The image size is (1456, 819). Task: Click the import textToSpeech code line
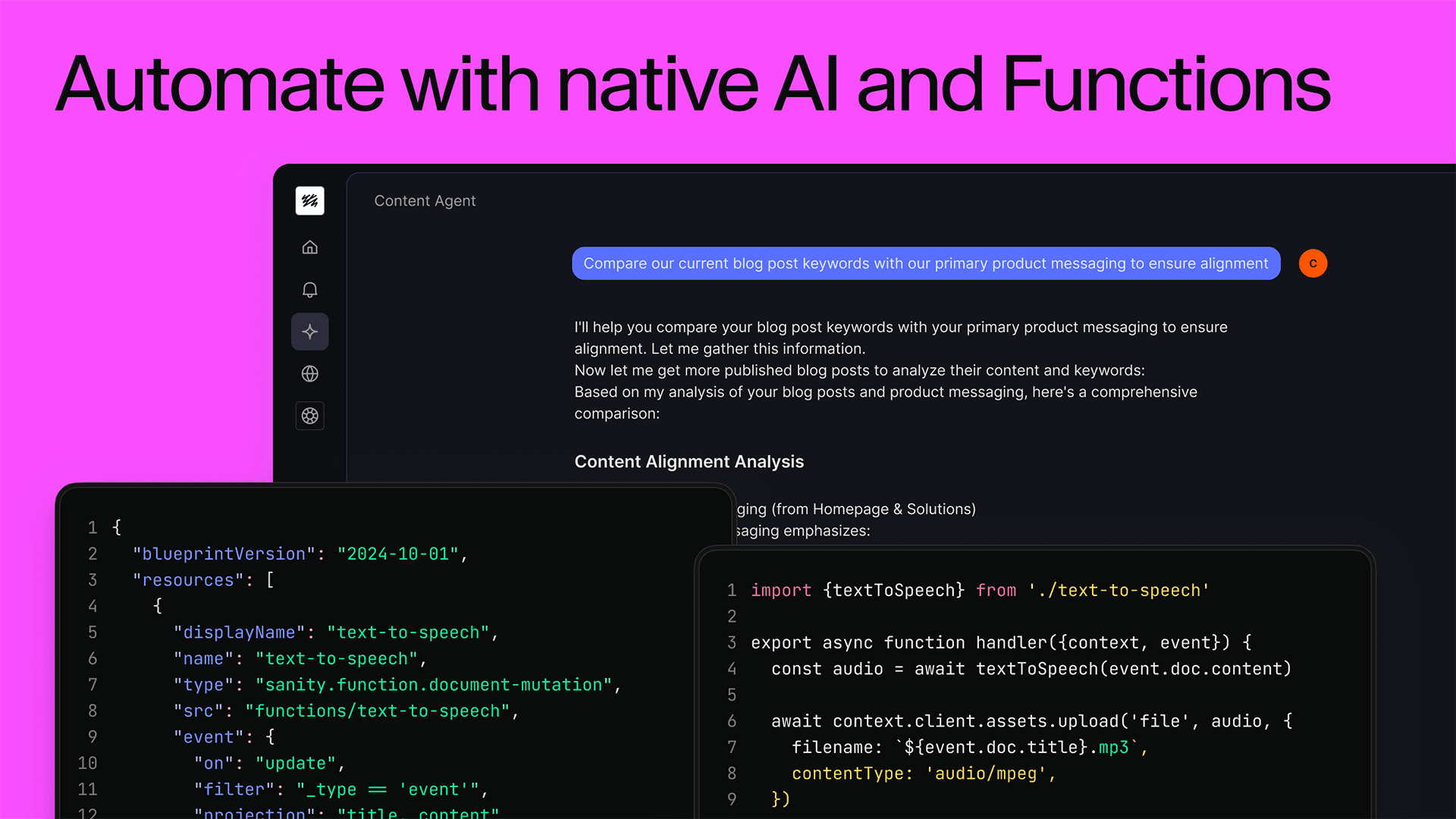coord(980,591)
